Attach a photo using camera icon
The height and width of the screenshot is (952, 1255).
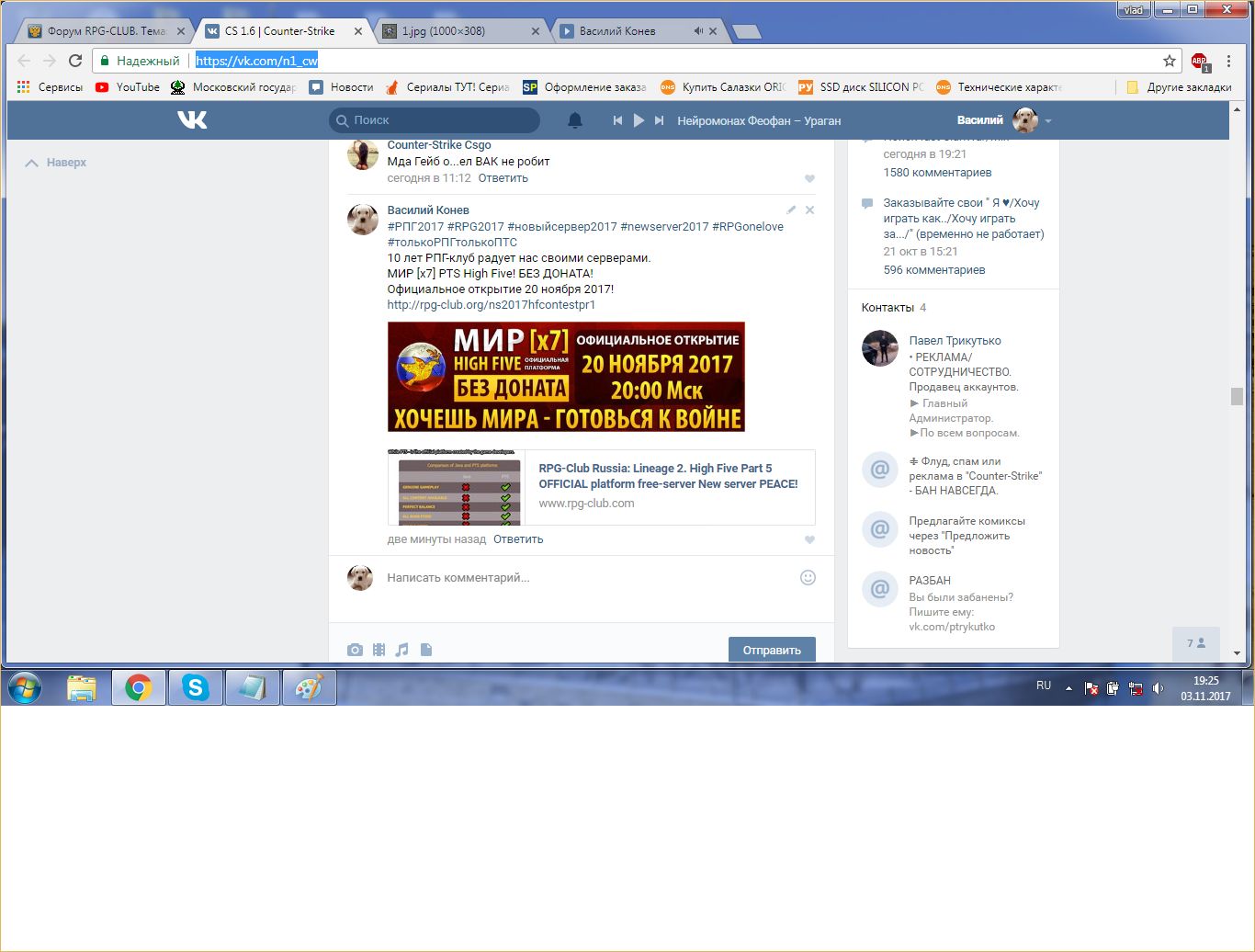[355, 650]
